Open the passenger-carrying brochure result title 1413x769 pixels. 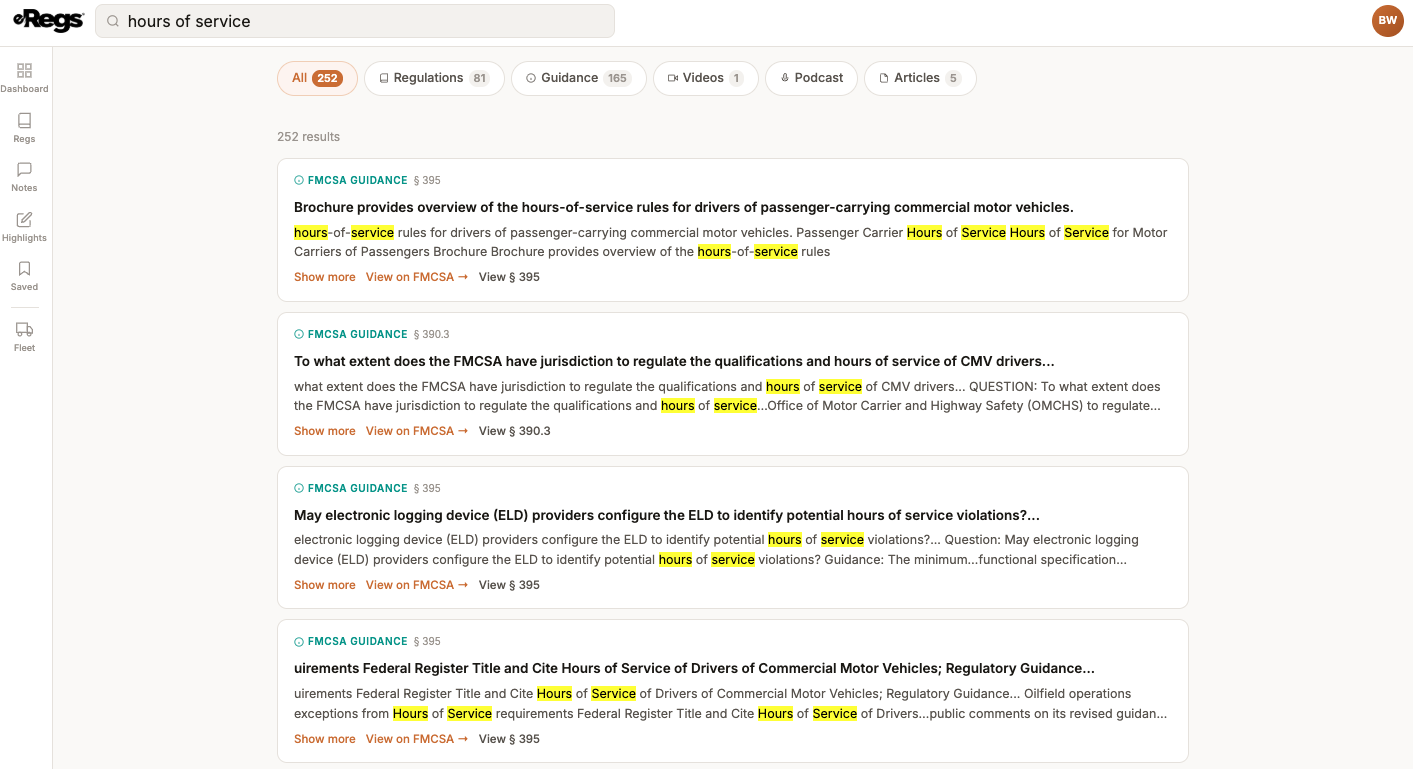pos(683,207)
